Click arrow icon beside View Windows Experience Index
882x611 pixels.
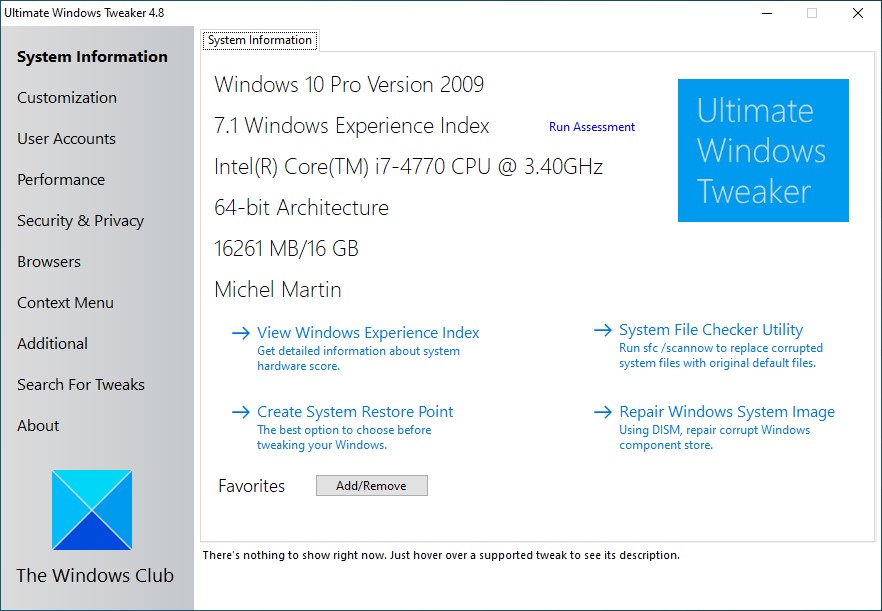[x=241, y=333]
